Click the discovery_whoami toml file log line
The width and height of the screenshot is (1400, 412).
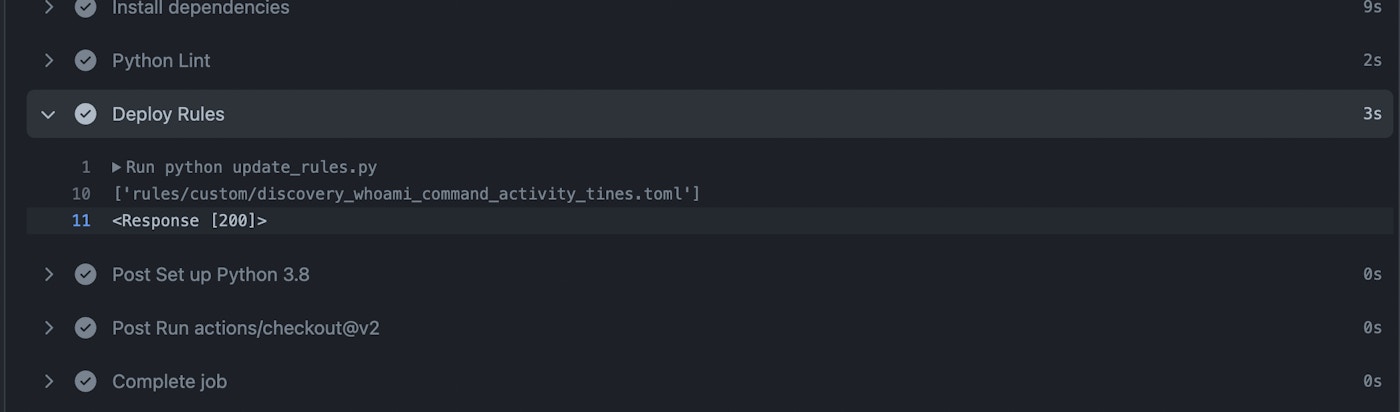point(406,194)
